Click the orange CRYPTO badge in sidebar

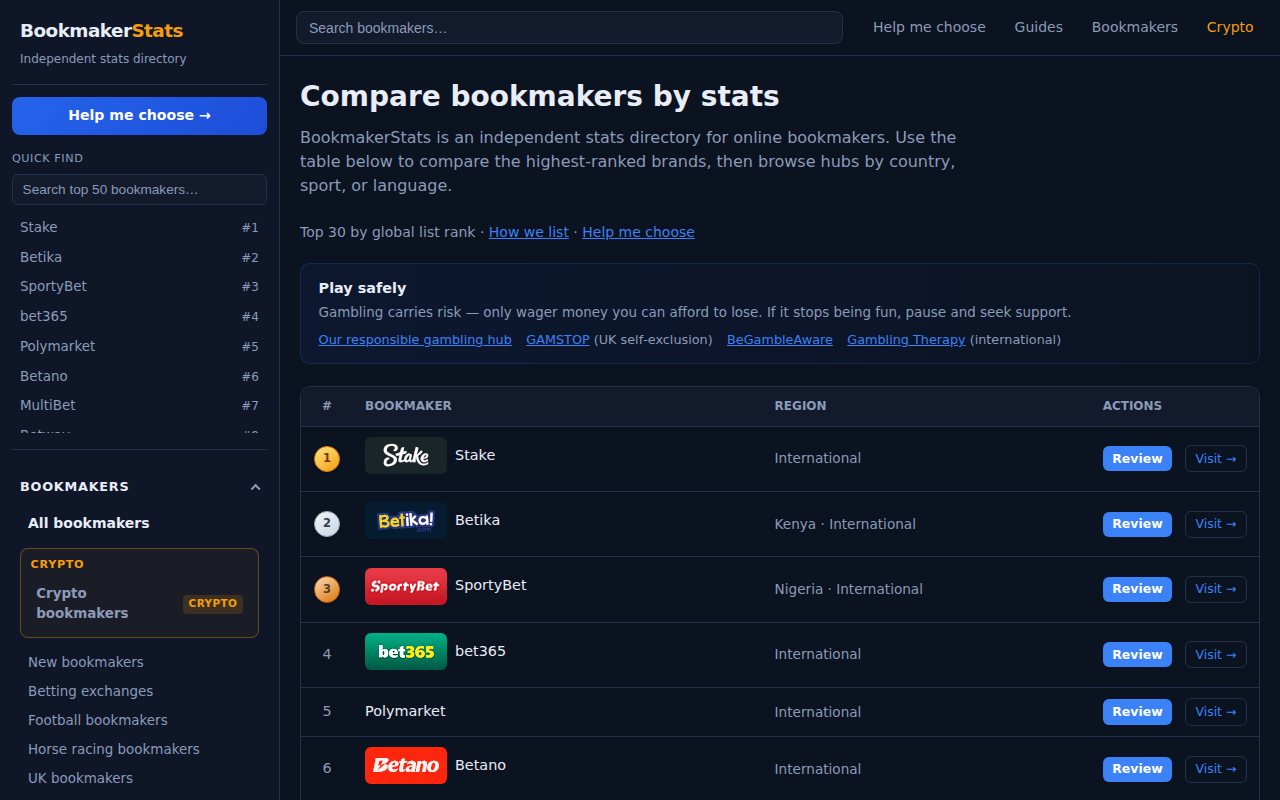[213, 603]
